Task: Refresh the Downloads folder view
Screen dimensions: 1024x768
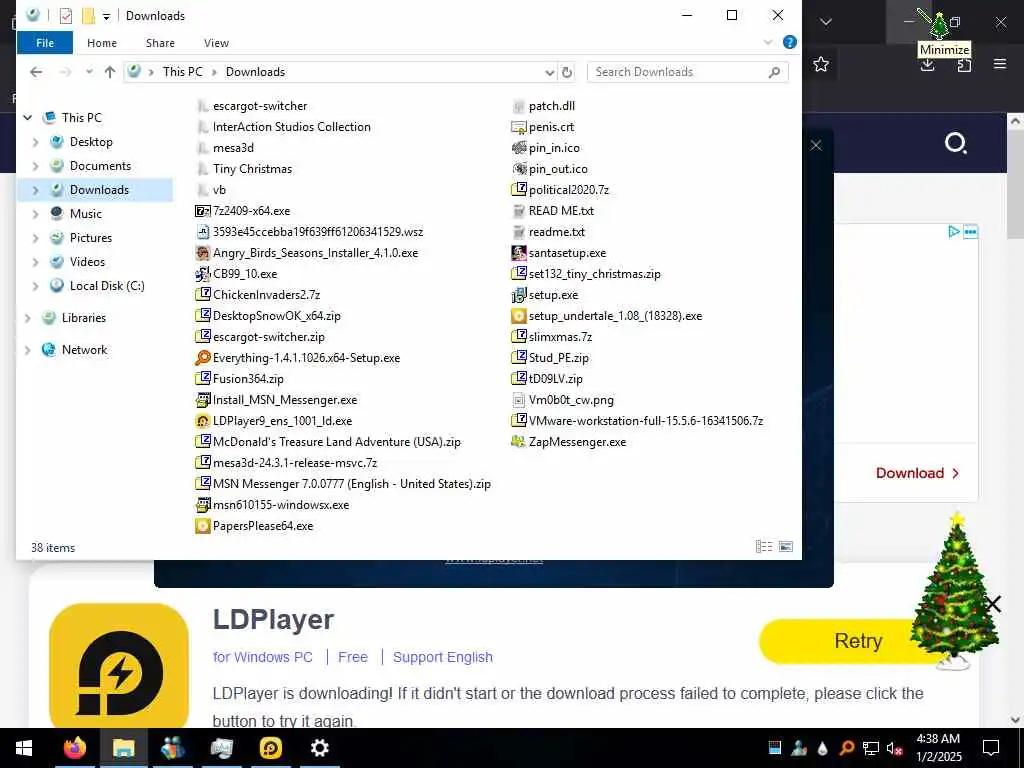Action: pos(567,72)
